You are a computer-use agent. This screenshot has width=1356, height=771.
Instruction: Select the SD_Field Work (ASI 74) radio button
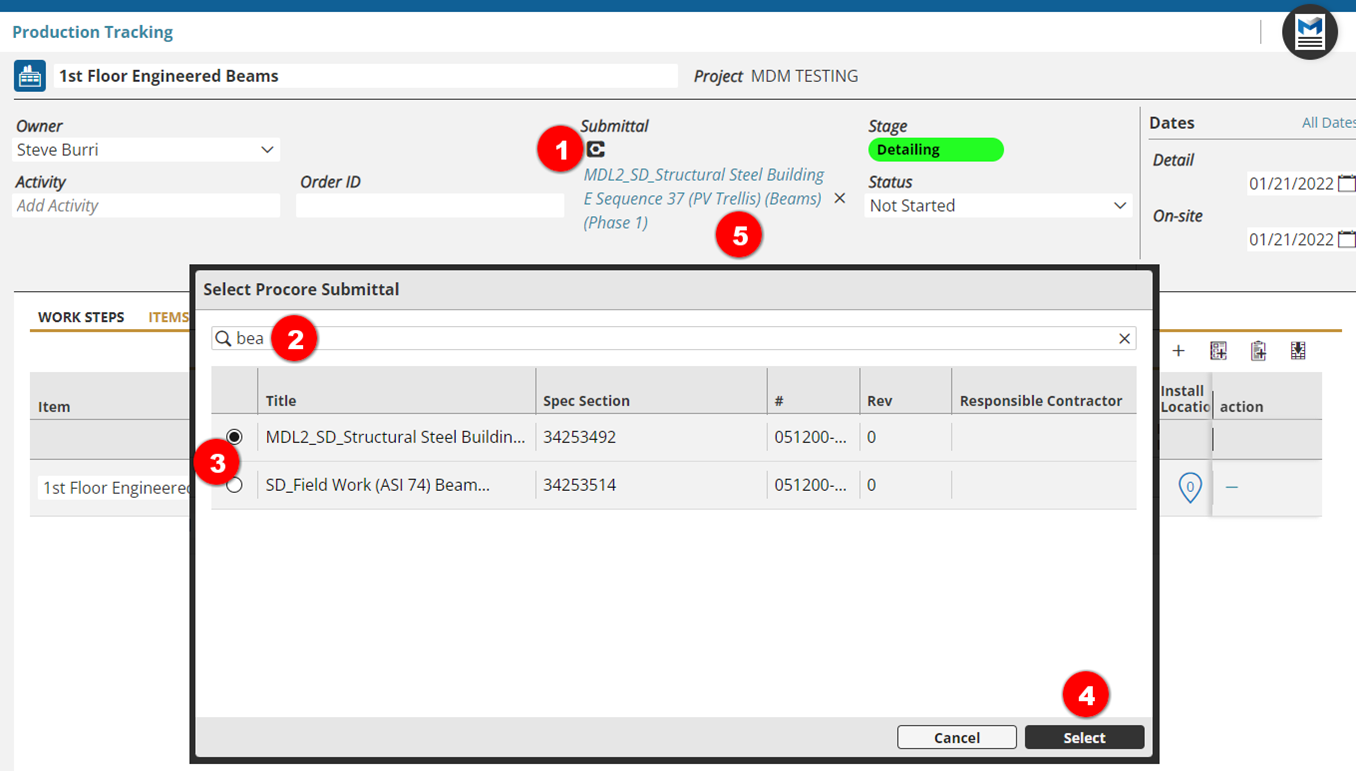pyautogui.click(x=234, y=485)
